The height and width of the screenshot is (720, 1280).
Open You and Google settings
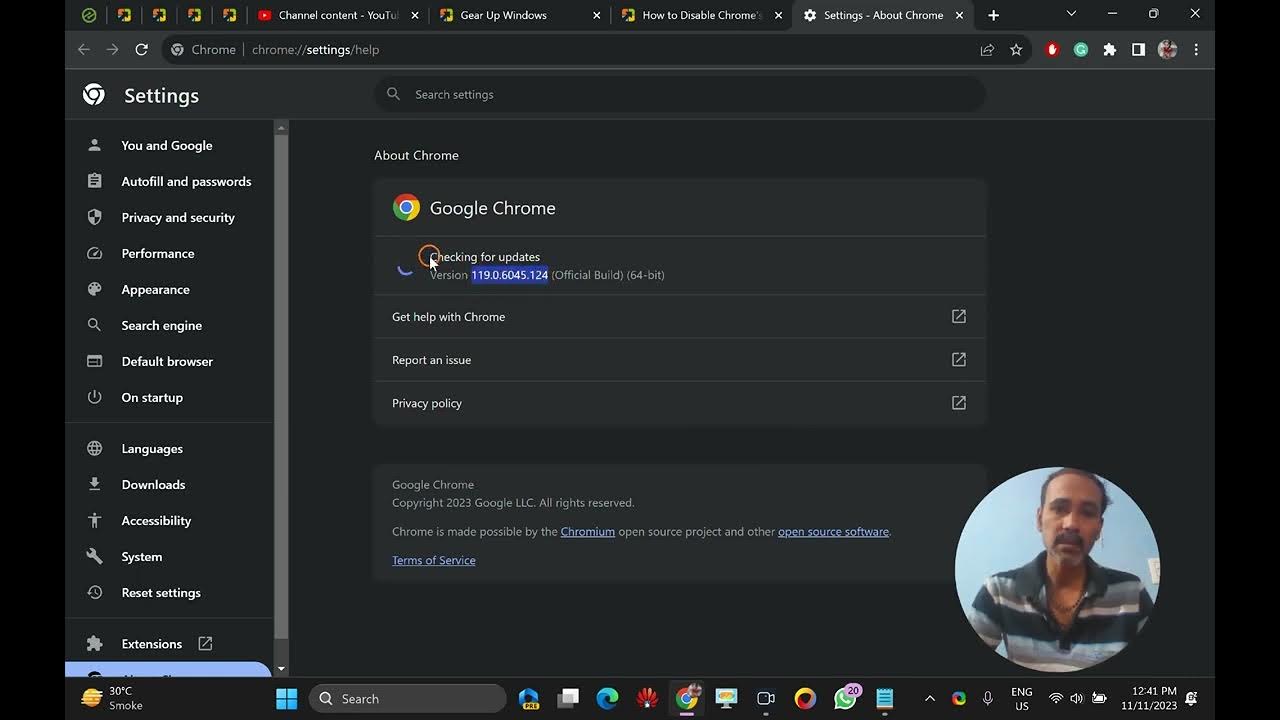167,145
